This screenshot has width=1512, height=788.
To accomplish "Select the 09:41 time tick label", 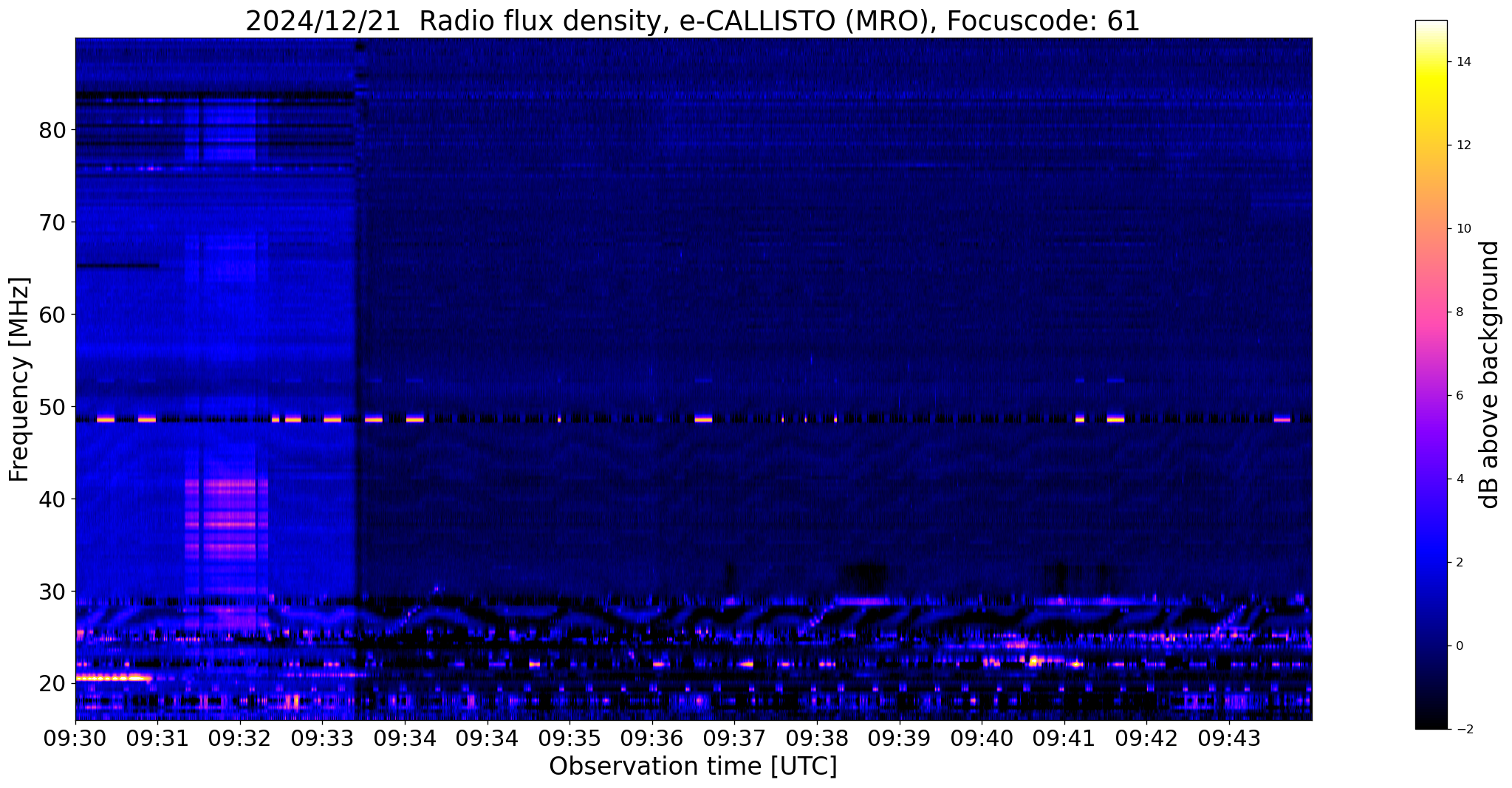I will pyautogui.click(x=1064, y=738).
